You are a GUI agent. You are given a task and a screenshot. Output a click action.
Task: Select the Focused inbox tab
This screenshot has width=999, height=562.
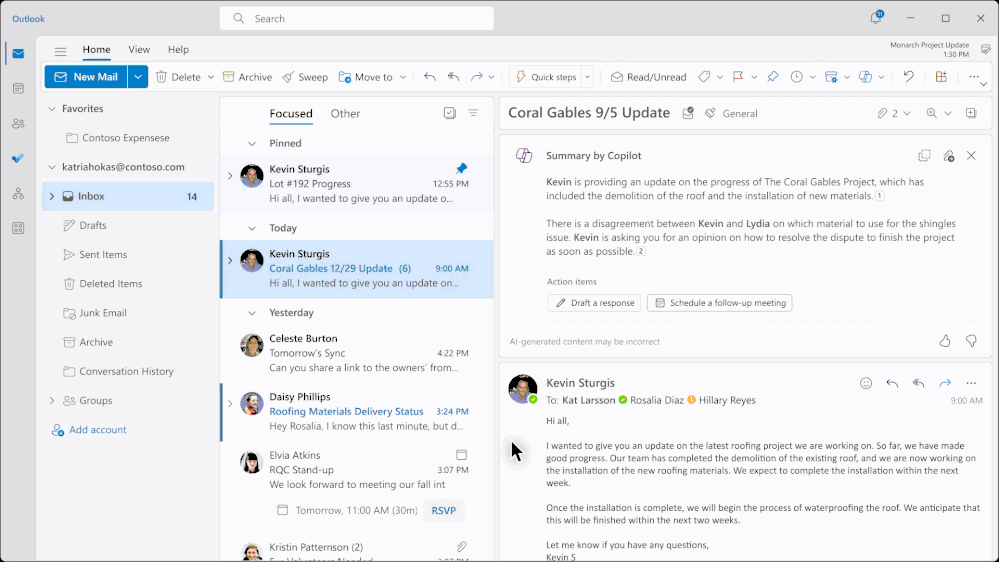pos(291,113)
